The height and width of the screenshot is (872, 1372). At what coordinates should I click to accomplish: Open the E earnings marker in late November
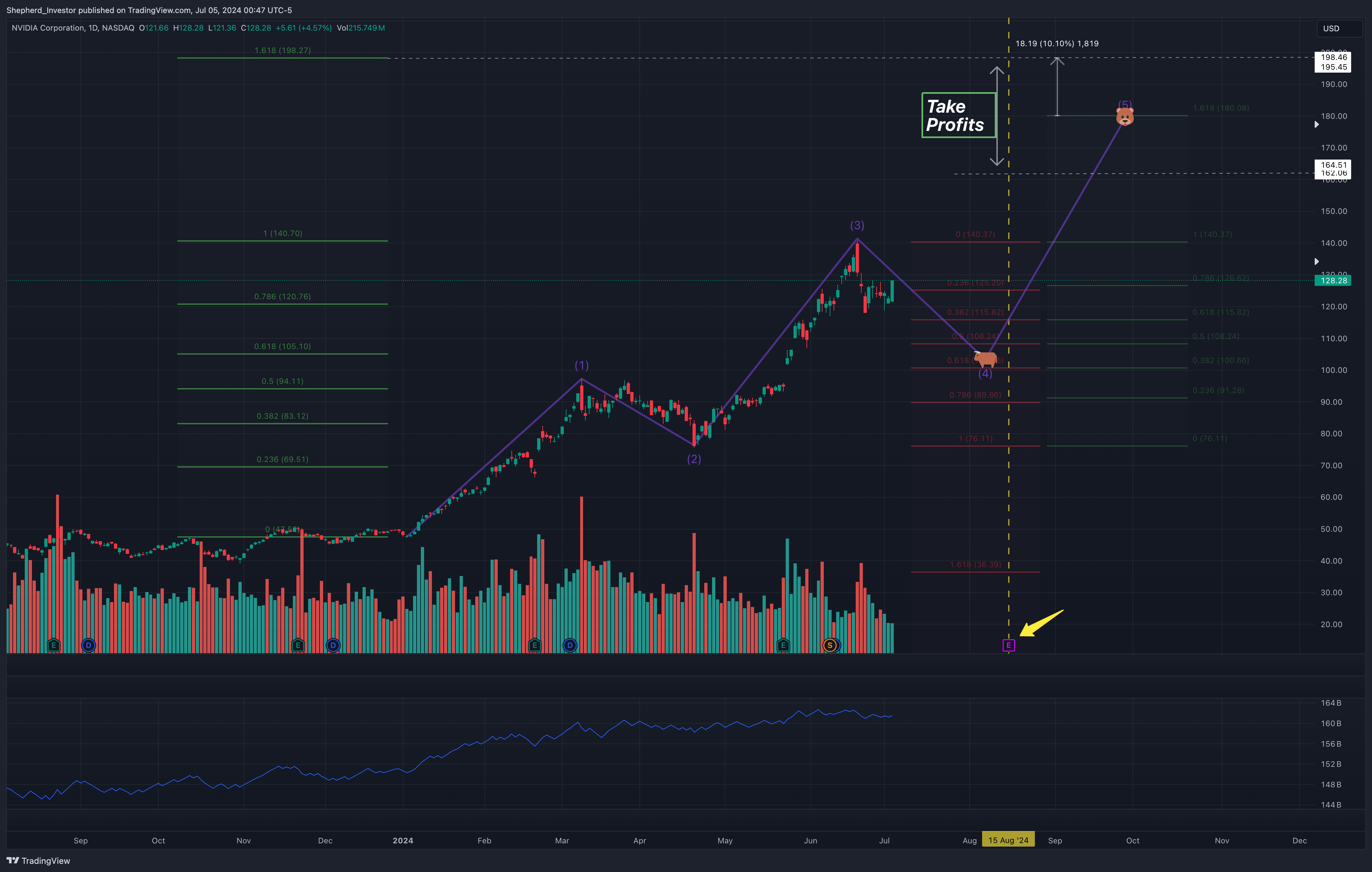click(x=297, y=645)
